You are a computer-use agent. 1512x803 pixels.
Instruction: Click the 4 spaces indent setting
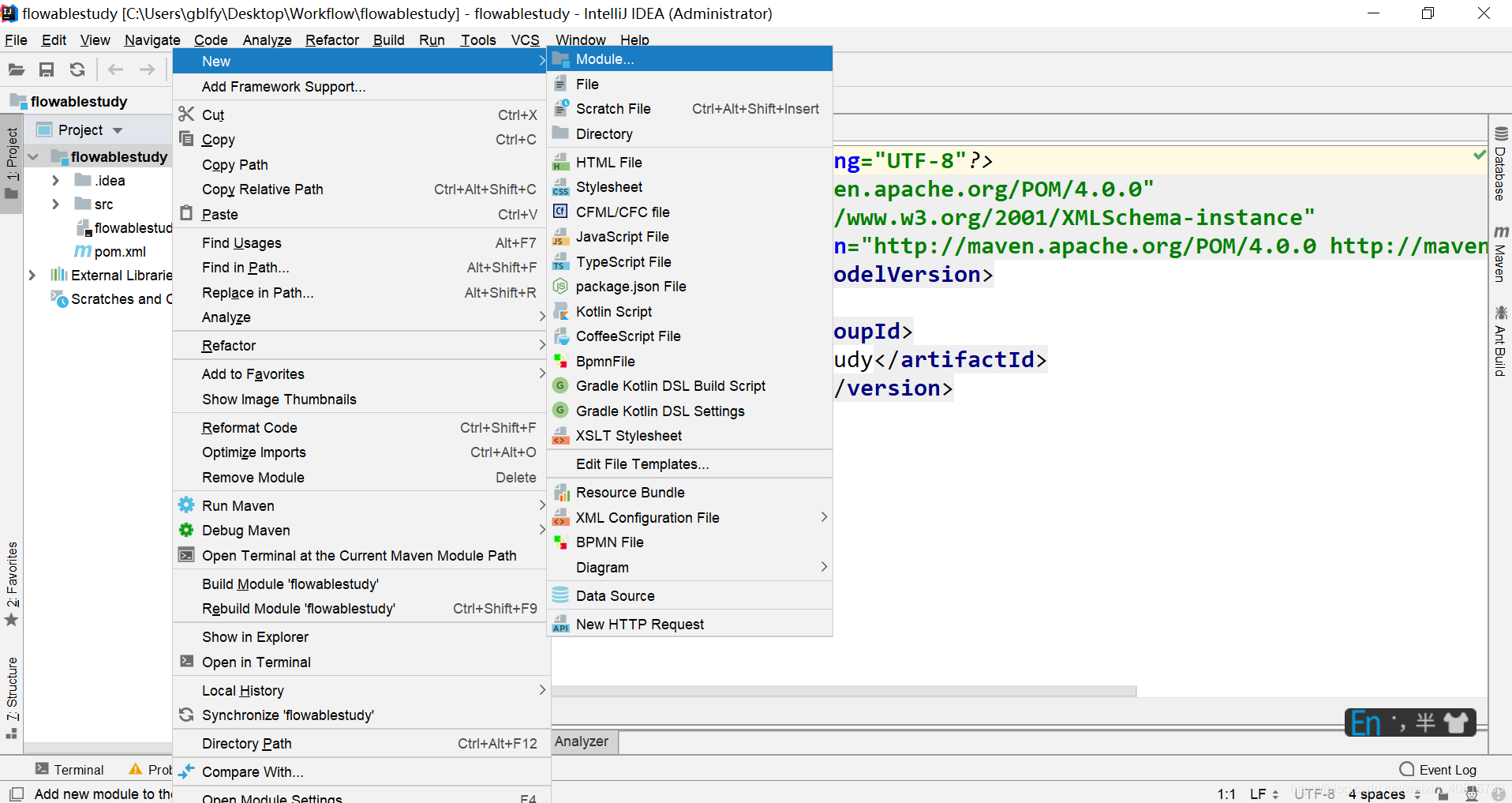[1384, 794]
